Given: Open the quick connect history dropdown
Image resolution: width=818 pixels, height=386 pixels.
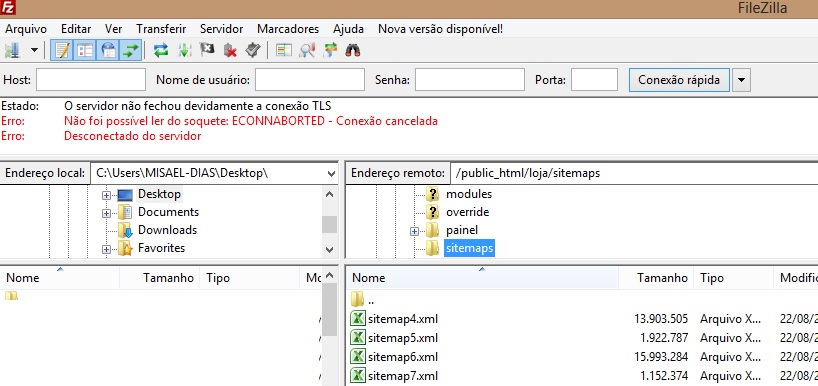Looking at the screenshot, I should pyautogui.click(x=741, y=80).
